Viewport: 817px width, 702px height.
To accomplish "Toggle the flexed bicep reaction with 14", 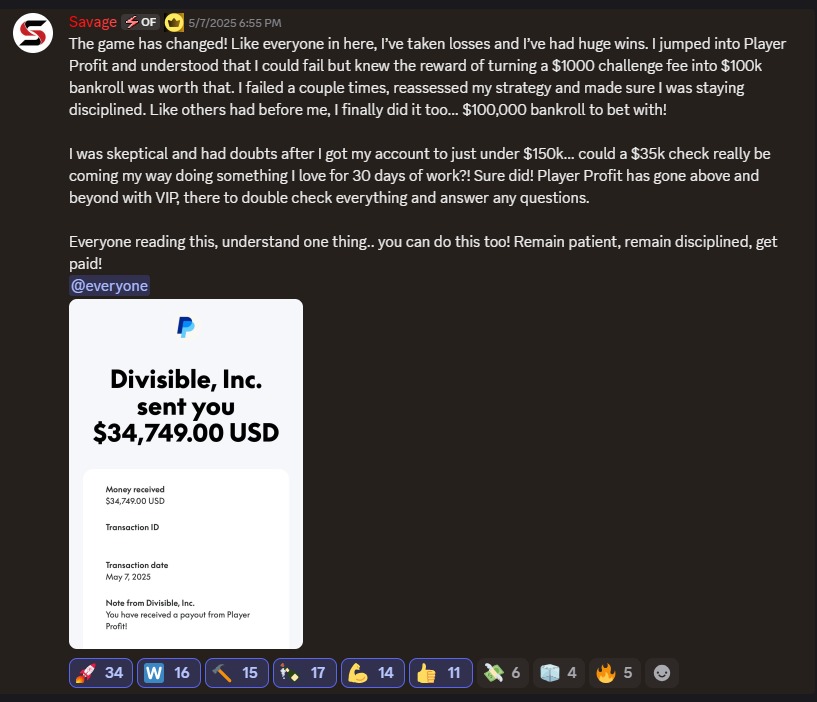I will [x=373, y=673].
